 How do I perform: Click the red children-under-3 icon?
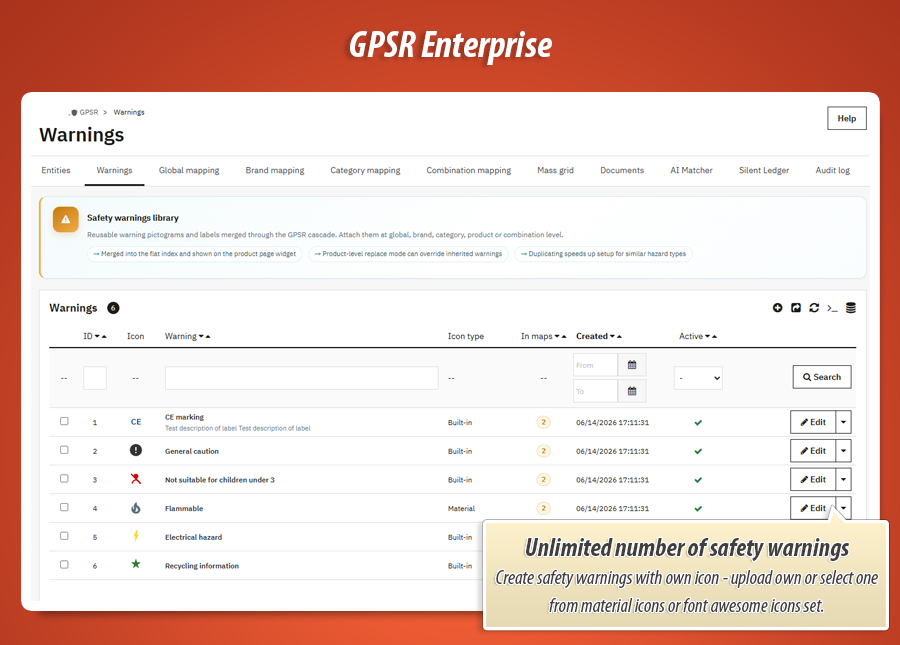pos(135,479)
